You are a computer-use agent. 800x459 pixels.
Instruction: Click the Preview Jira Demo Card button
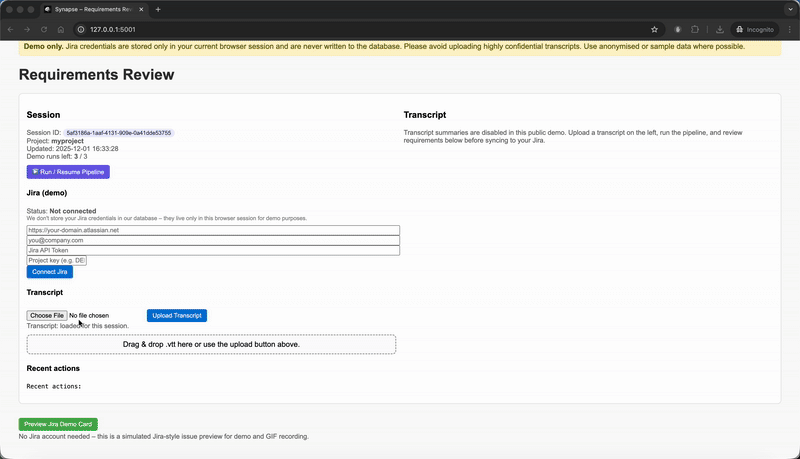(x=58, y=424)
